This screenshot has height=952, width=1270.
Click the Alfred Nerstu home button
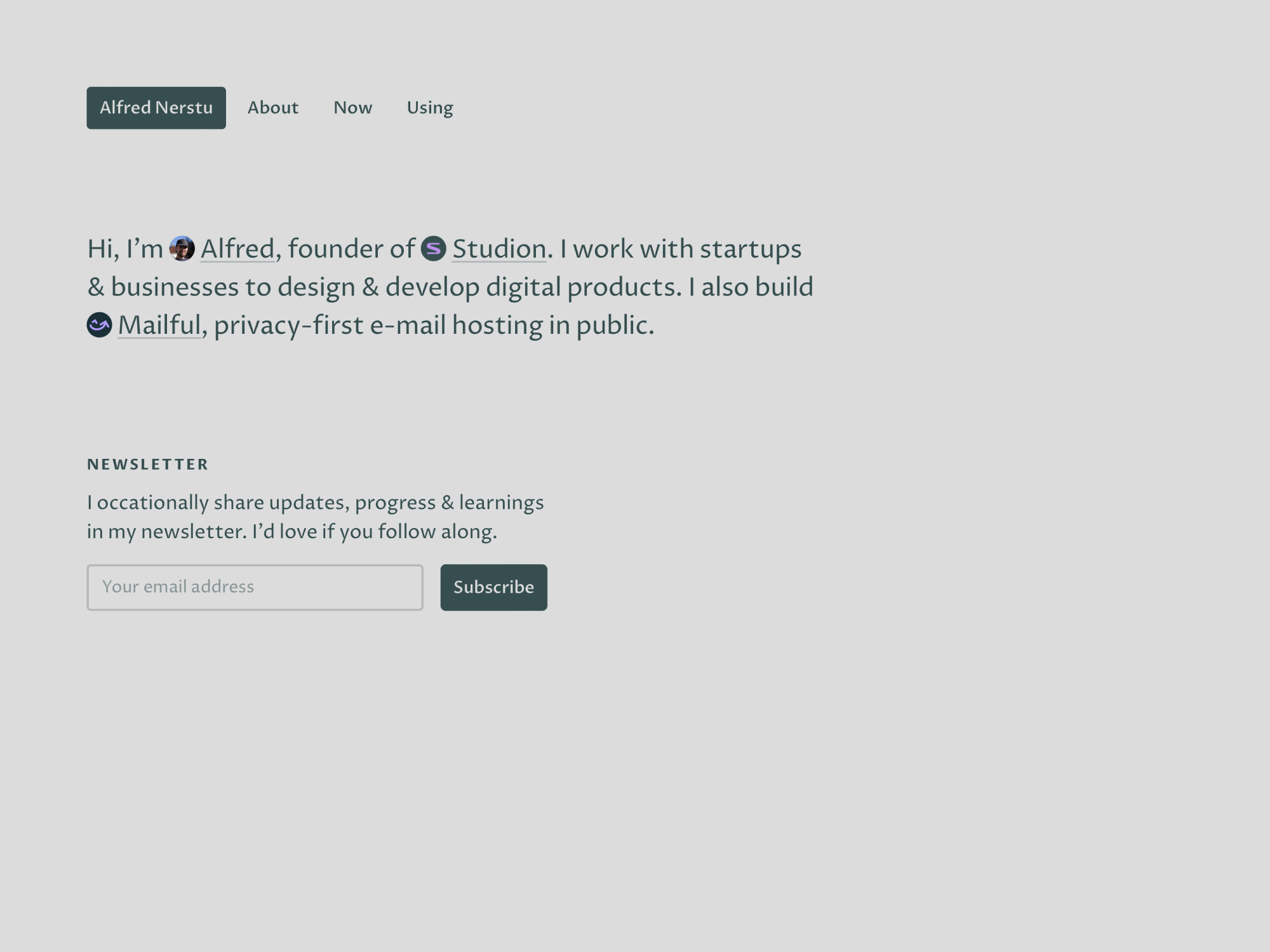pos(156,108)
